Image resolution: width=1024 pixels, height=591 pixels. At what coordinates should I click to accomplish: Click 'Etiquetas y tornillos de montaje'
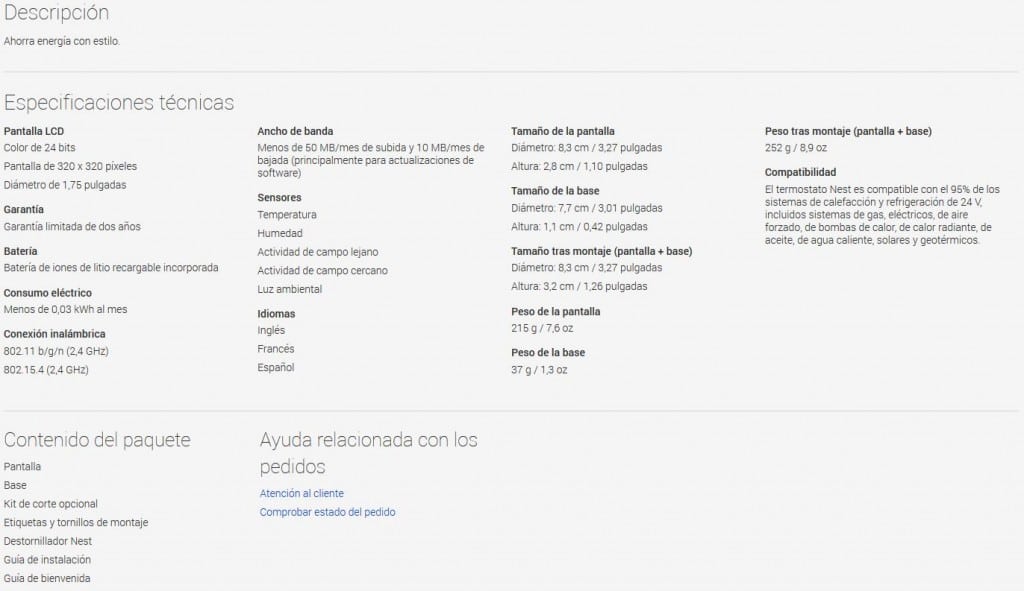76,522
